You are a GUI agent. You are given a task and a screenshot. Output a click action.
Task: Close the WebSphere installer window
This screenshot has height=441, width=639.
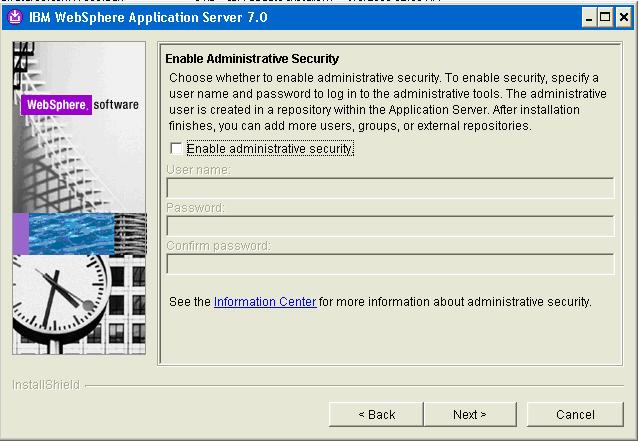tap(624, 18)
